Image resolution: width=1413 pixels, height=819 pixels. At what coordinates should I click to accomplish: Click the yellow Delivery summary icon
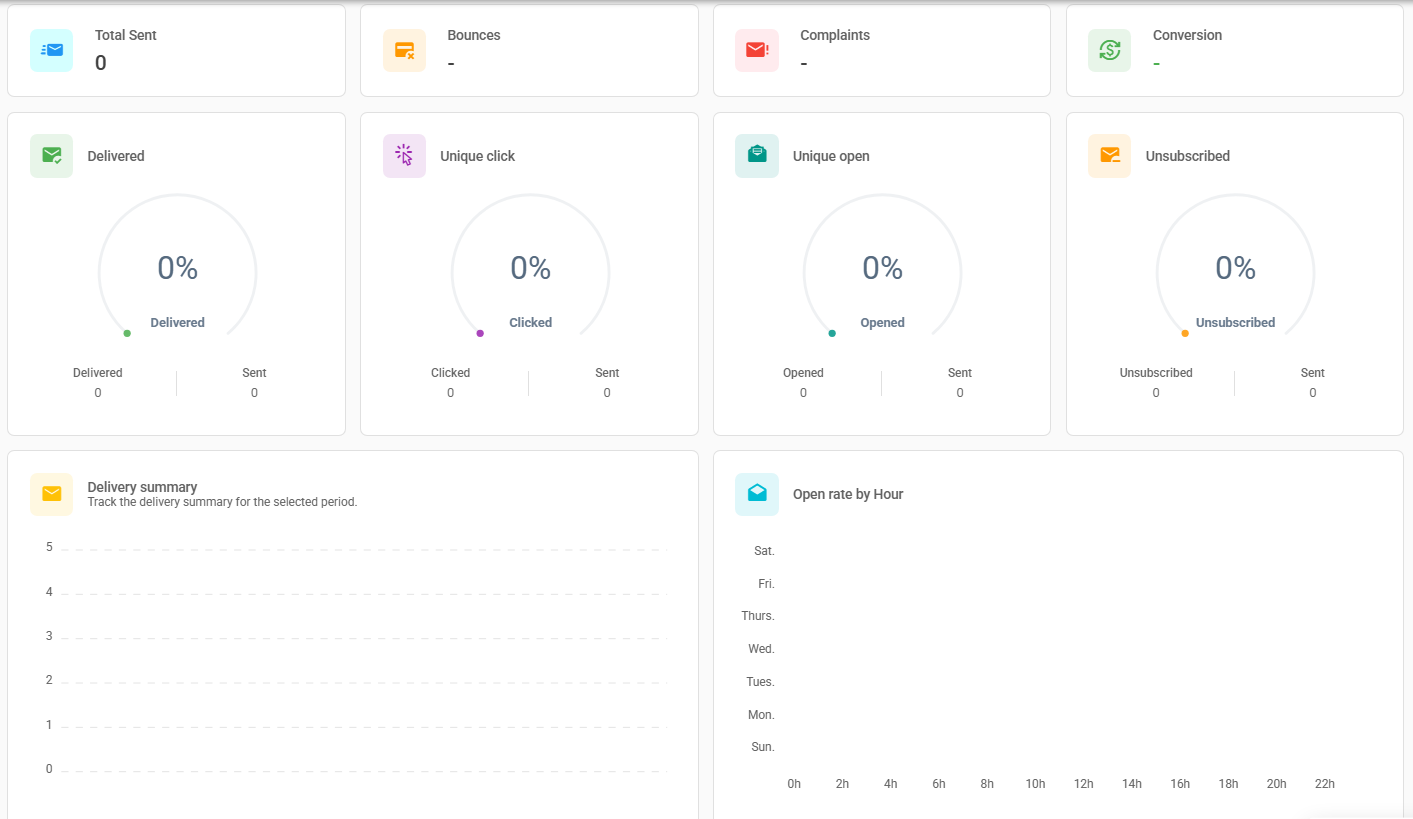point(52,494)
